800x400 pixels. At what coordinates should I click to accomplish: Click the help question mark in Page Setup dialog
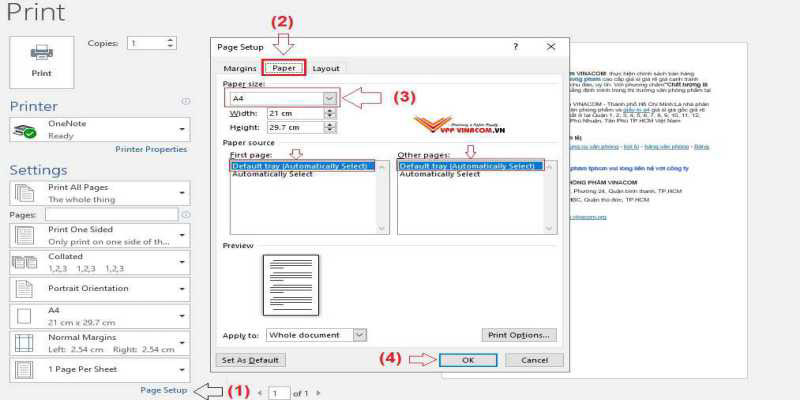(516, 46)
